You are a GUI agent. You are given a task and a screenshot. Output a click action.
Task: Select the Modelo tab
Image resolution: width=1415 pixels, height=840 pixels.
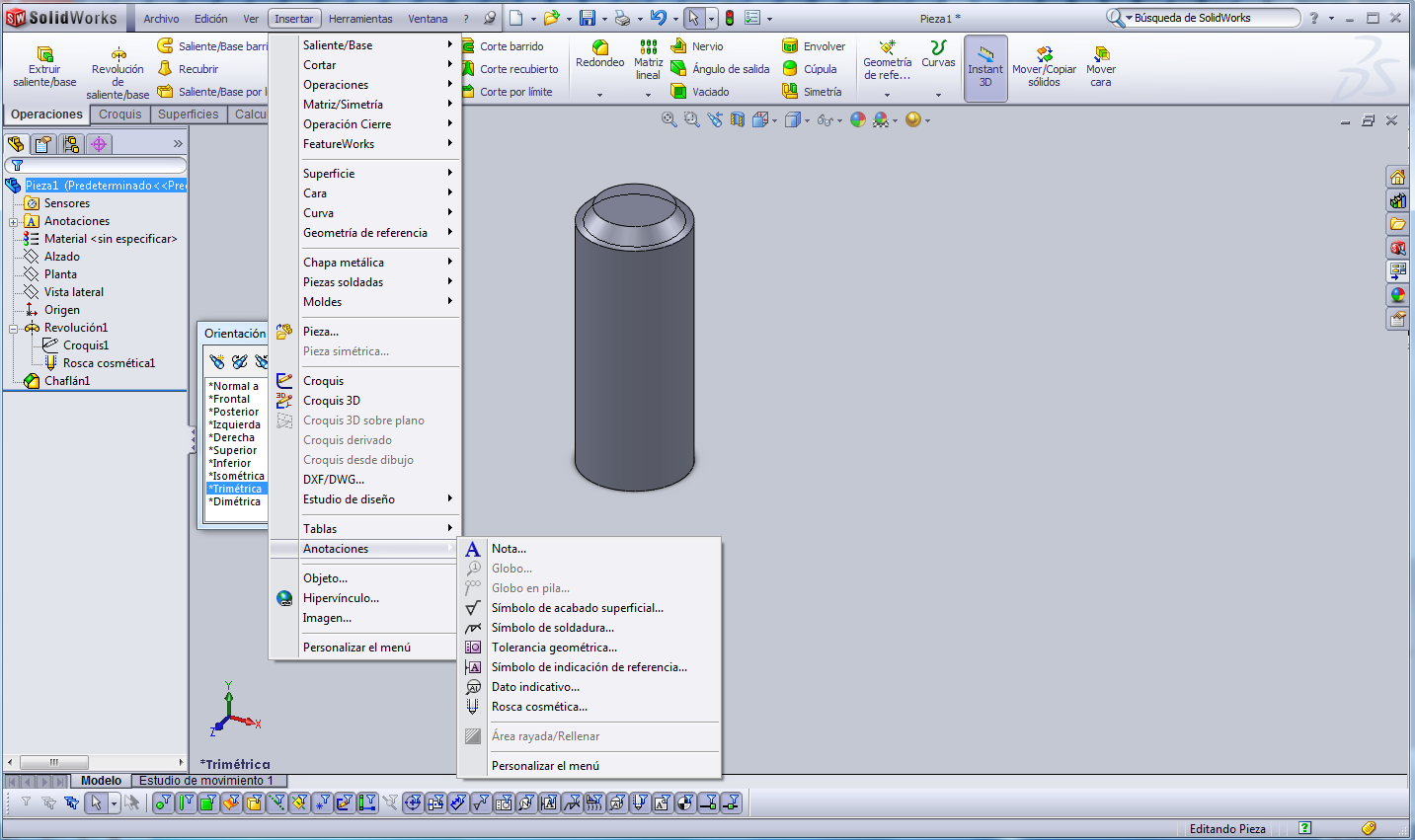pos(101,781)
